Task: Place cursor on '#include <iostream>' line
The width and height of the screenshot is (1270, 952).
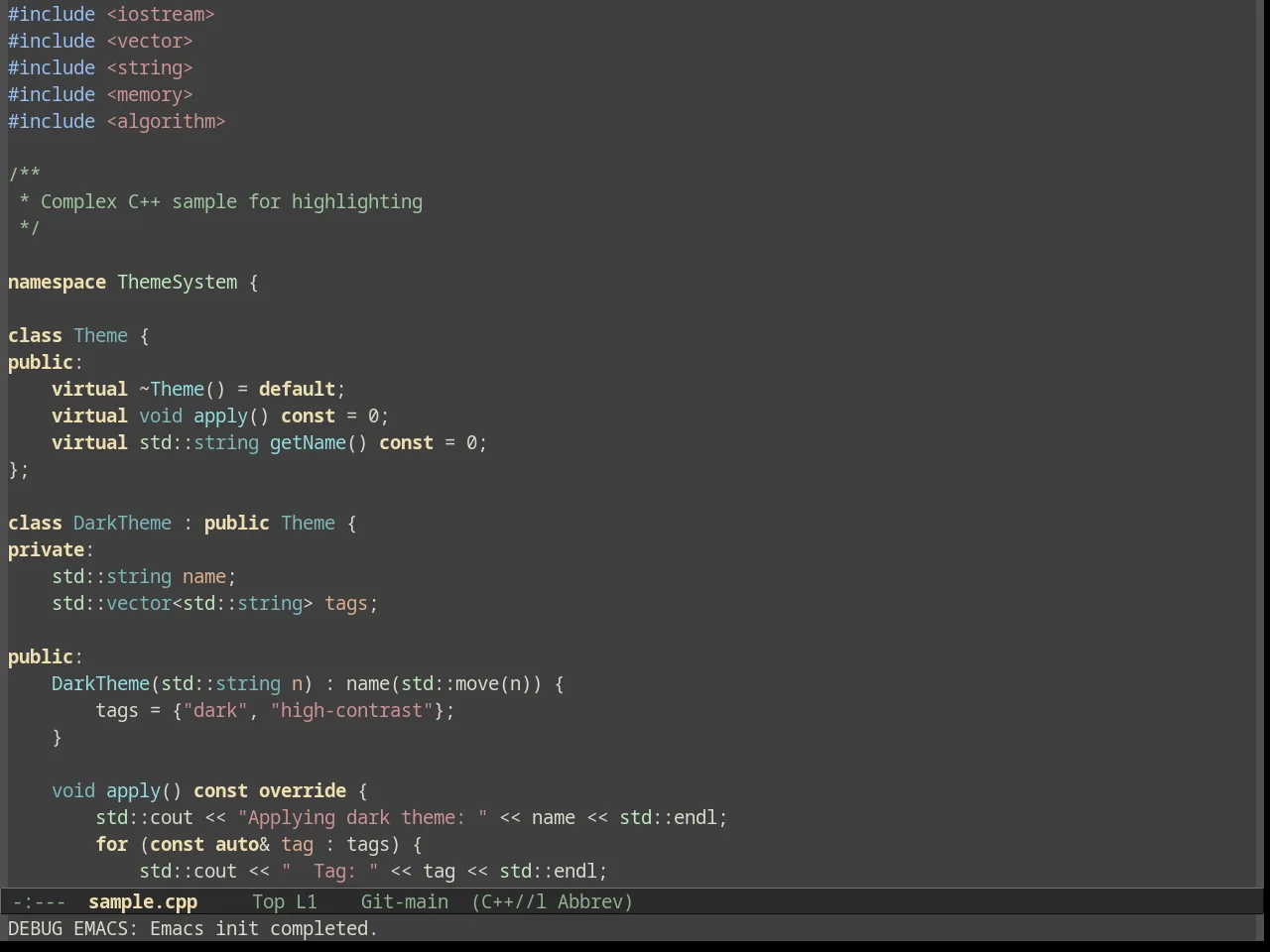Action: 111,15
